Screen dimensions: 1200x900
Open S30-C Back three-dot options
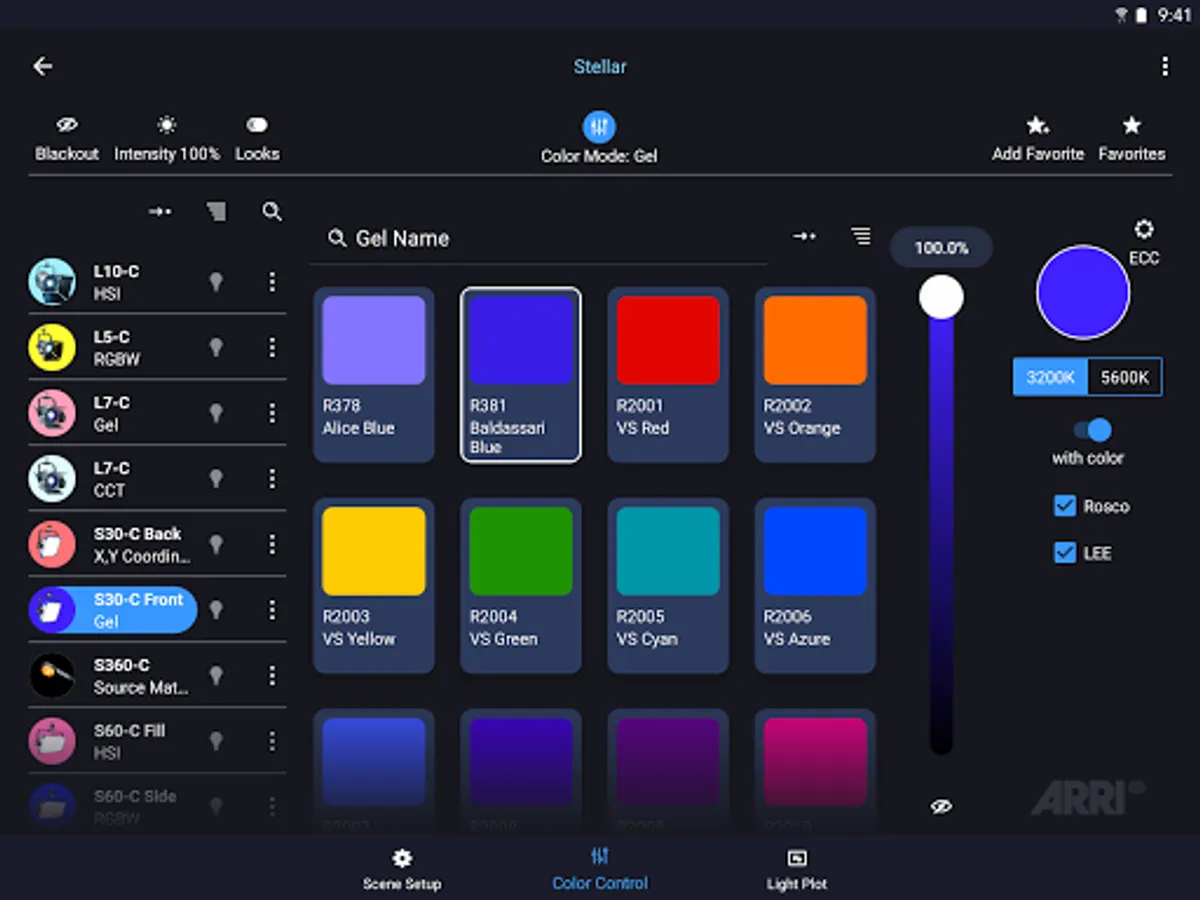[x=272, y=544]
